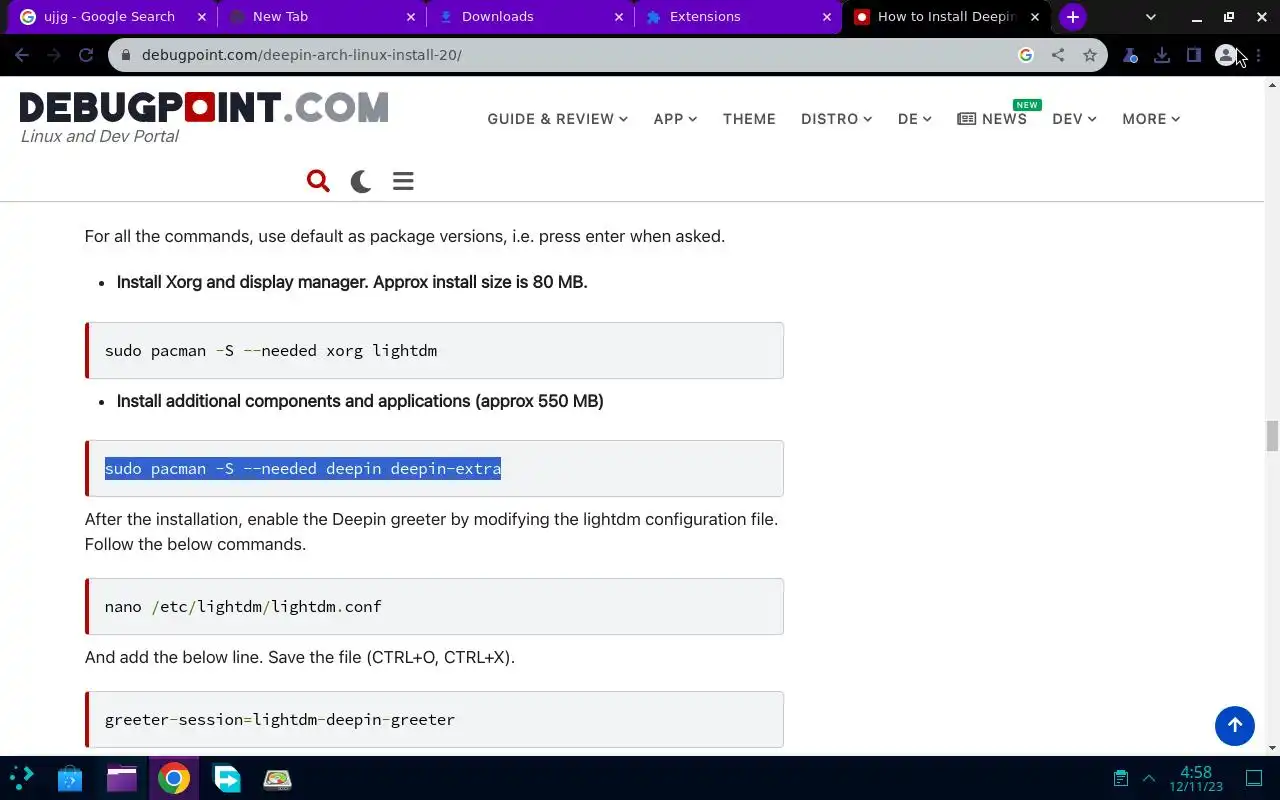
Task: Close the New Tab tab
Action: click(x=411, y=17)
